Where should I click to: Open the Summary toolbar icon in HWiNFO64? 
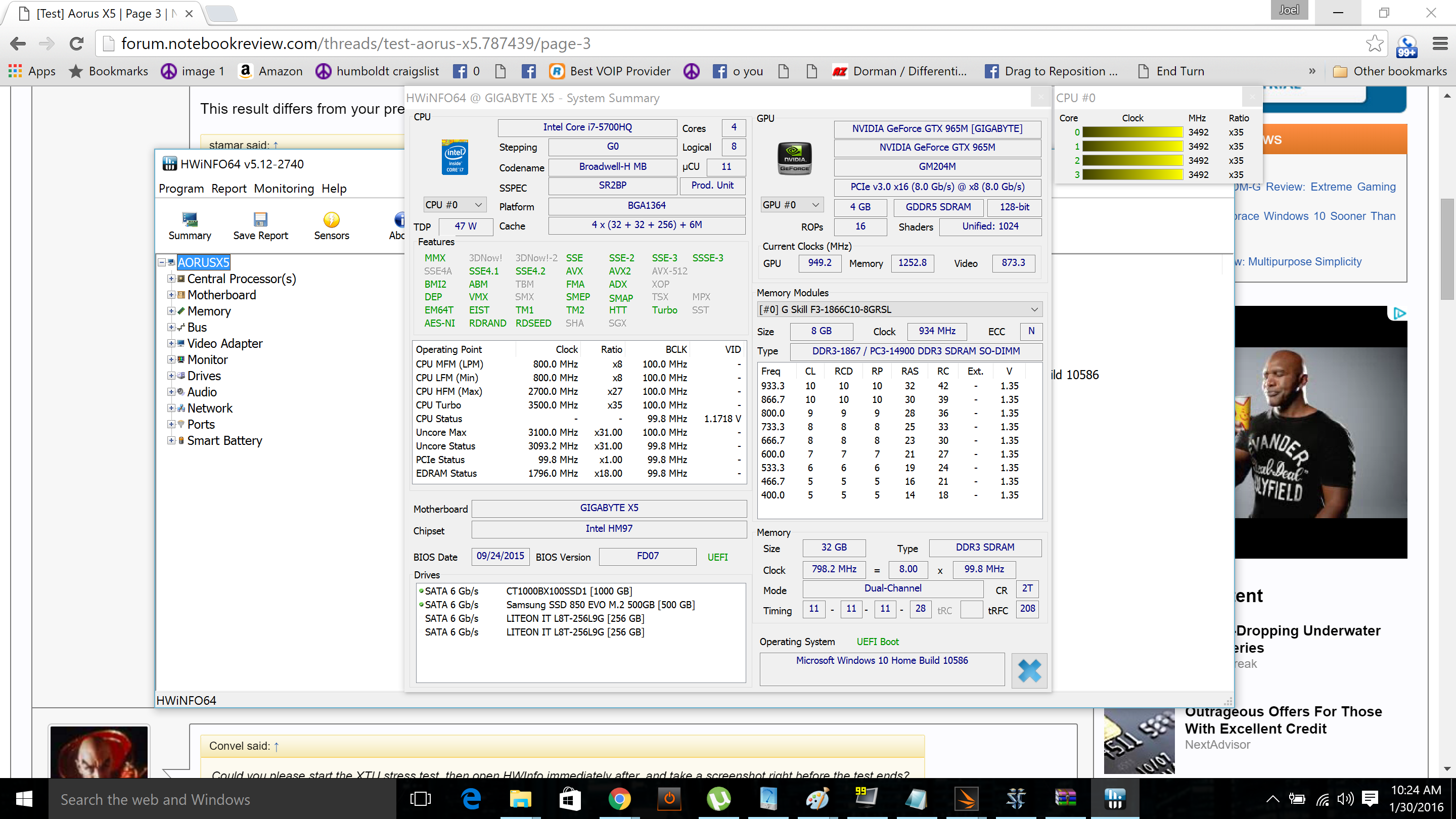pyautogui.click(x=190, y=225)
